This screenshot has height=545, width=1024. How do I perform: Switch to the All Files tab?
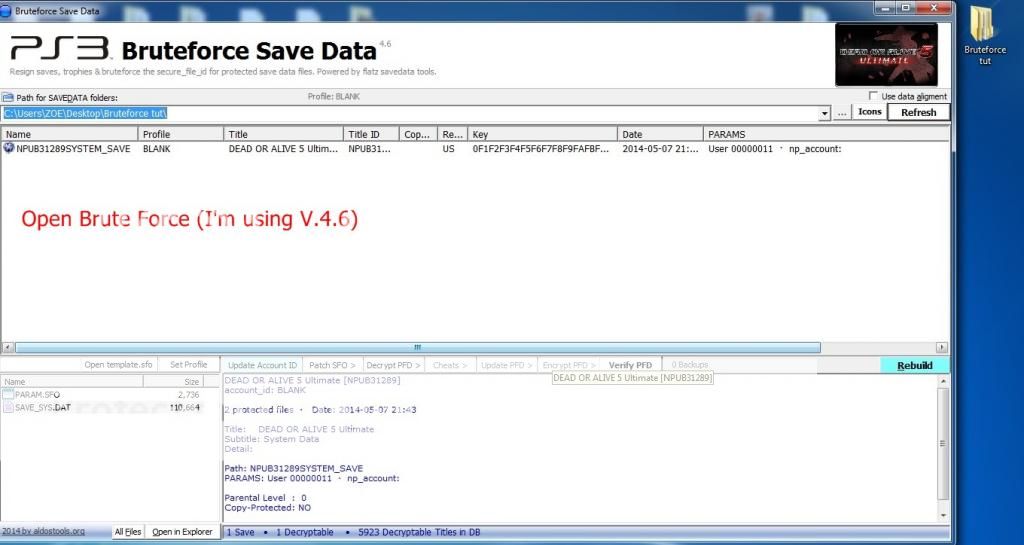pyautogui.click(x=127, y=532)
